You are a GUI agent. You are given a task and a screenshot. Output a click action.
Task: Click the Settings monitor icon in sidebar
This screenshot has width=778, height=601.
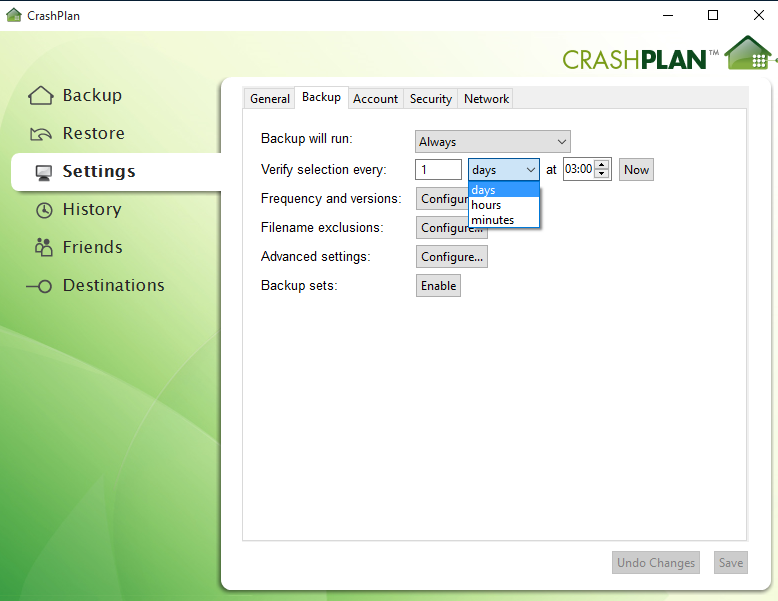(x=44, y=172)
